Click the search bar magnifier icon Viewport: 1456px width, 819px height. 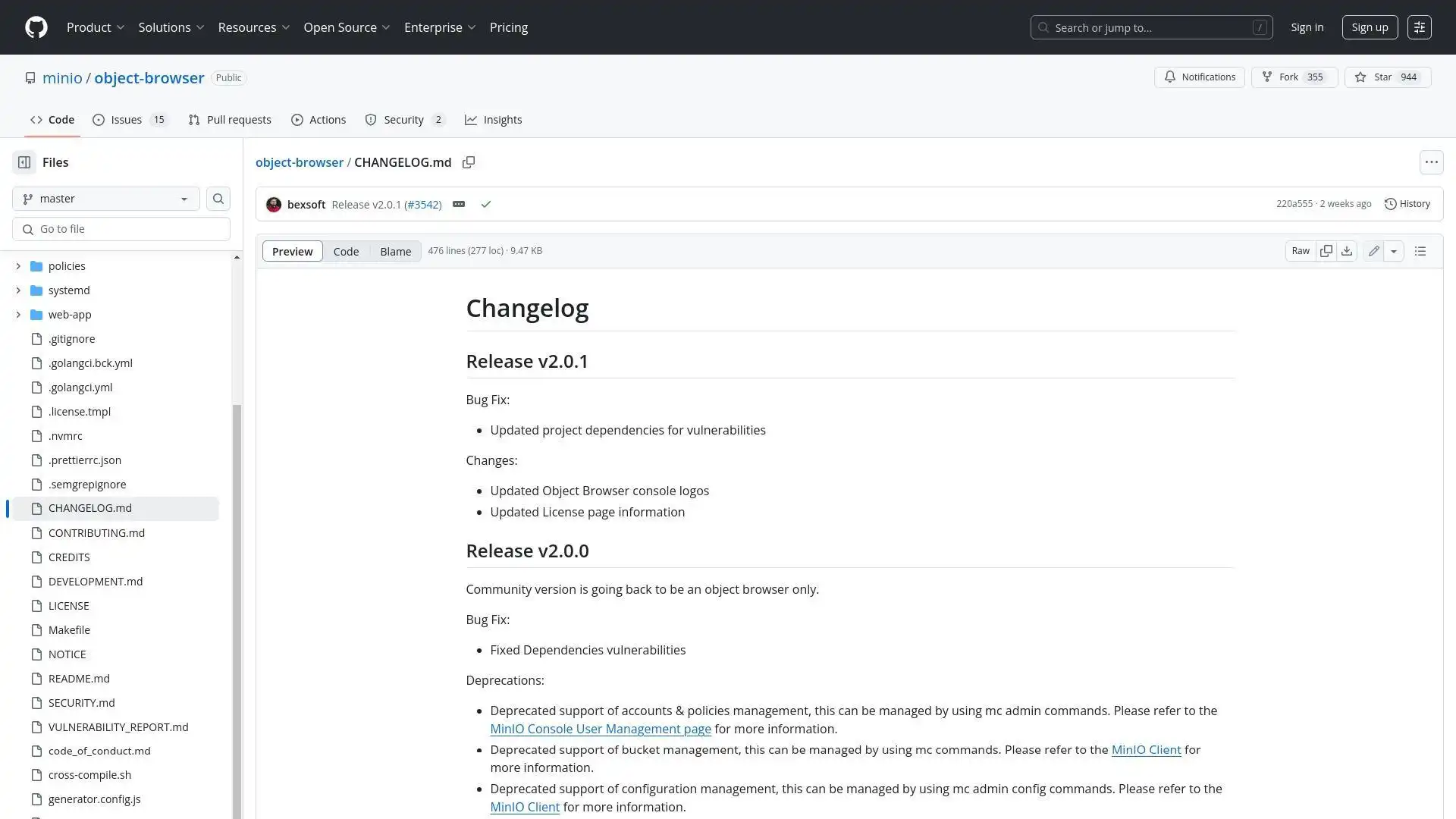(x=1043, y=27)
